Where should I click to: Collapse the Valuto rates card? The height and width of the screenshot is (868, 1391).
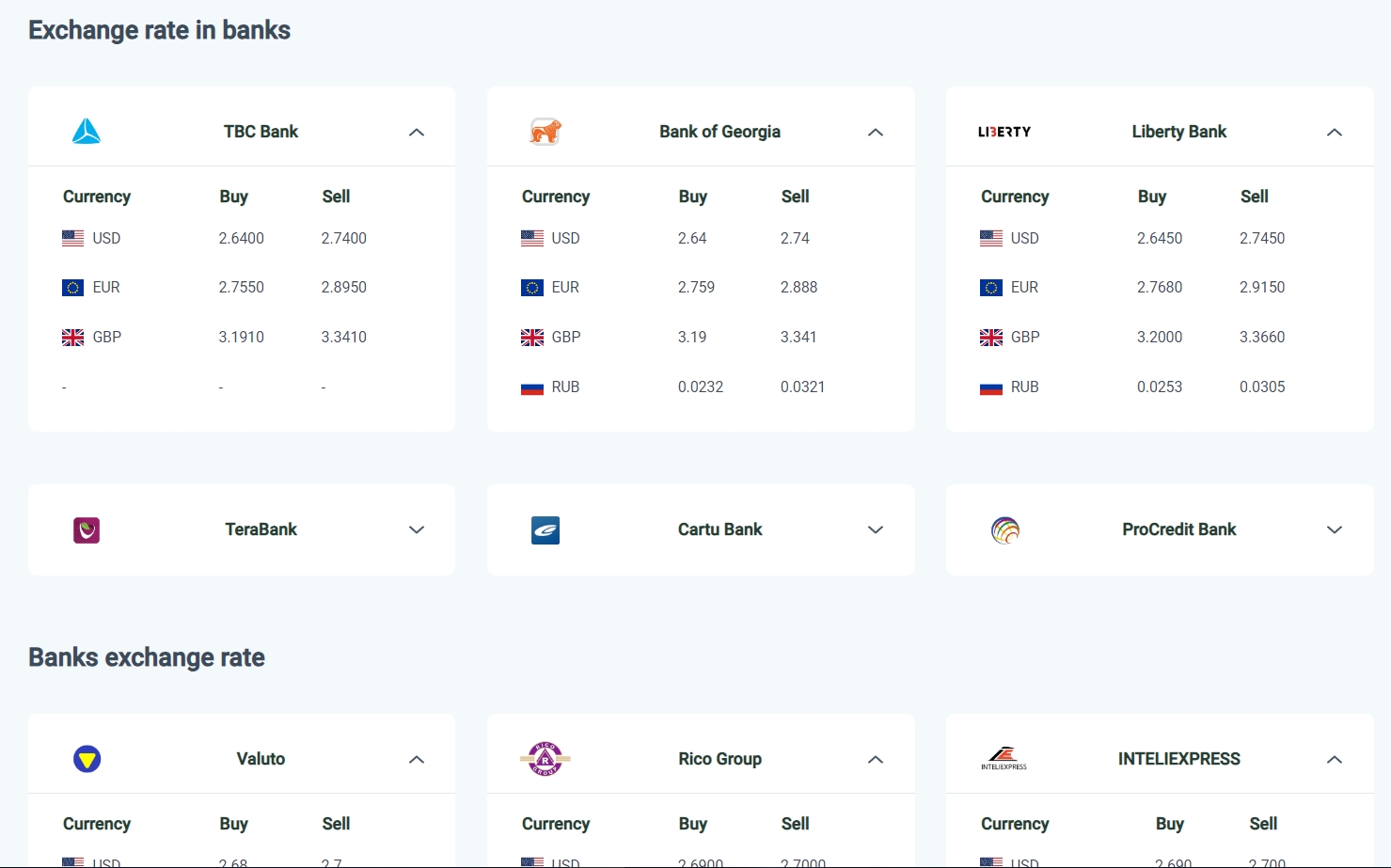click(417, 760)
